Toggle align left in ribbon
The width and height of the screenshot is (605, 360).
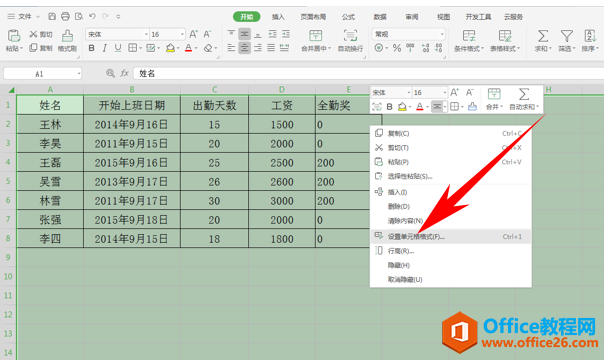[x=231, y=48]
